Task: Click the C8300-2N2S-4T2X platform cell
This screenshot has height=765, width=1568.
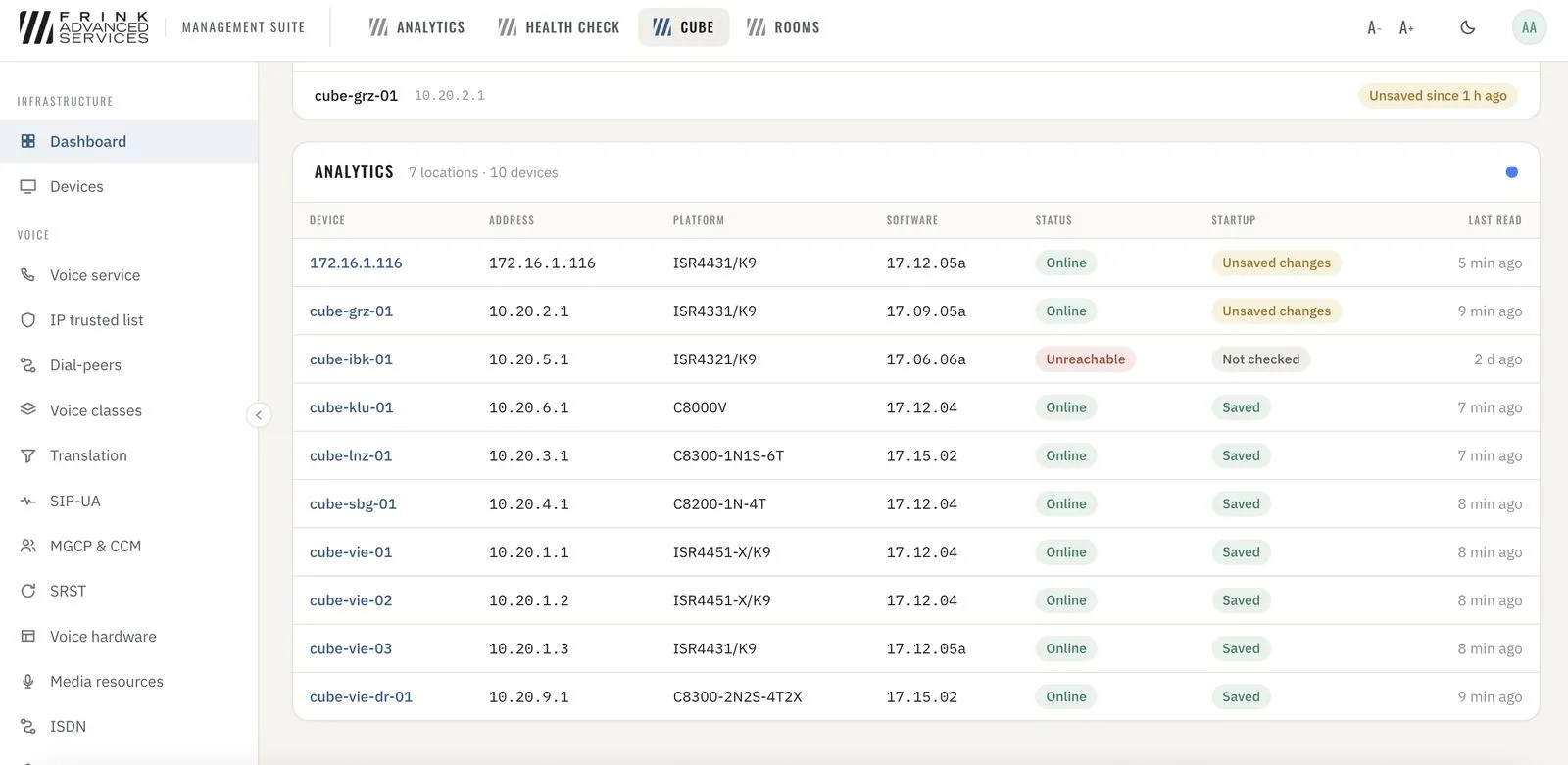Action: coord(737,697)
